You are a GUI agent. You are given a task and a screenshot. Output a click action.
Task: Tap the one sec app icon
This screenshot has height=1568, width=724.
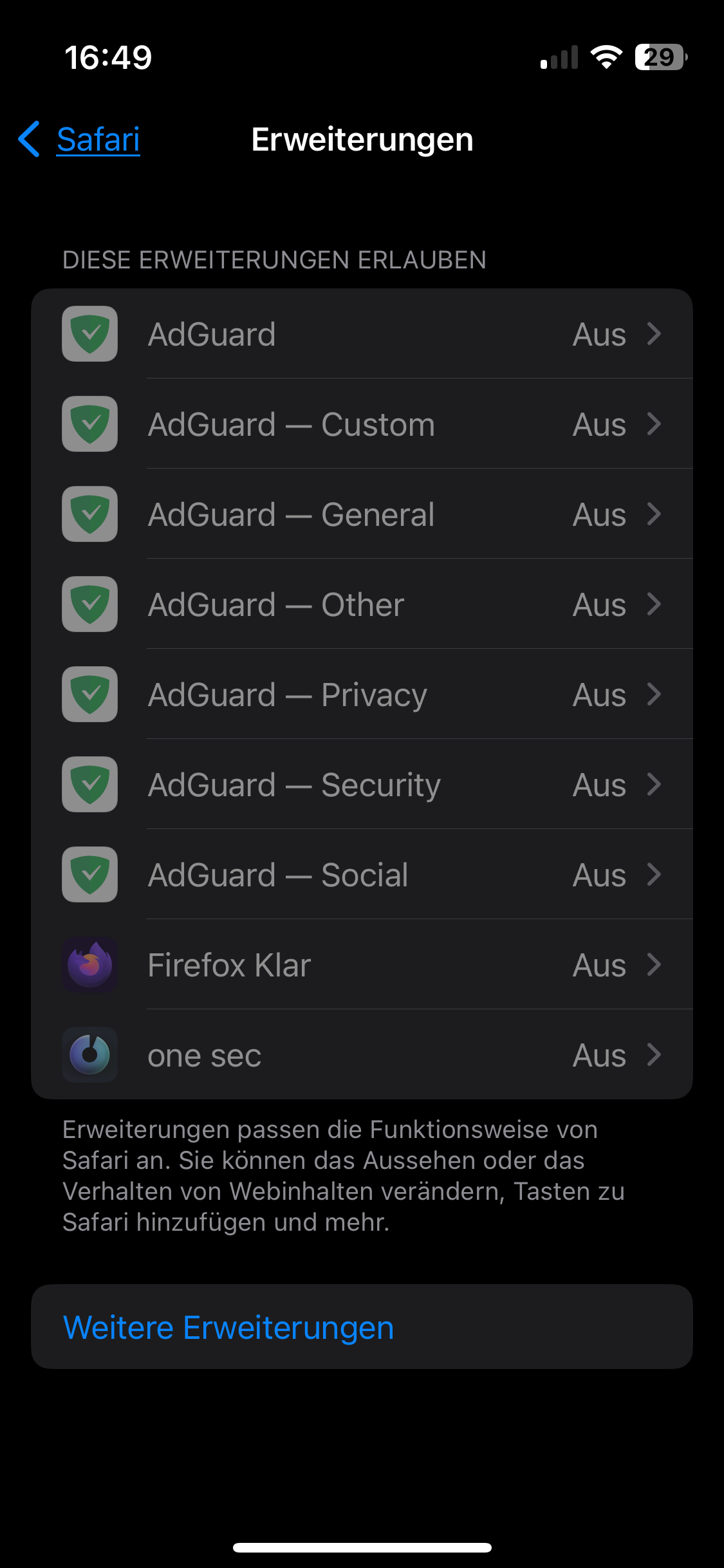89,1054
